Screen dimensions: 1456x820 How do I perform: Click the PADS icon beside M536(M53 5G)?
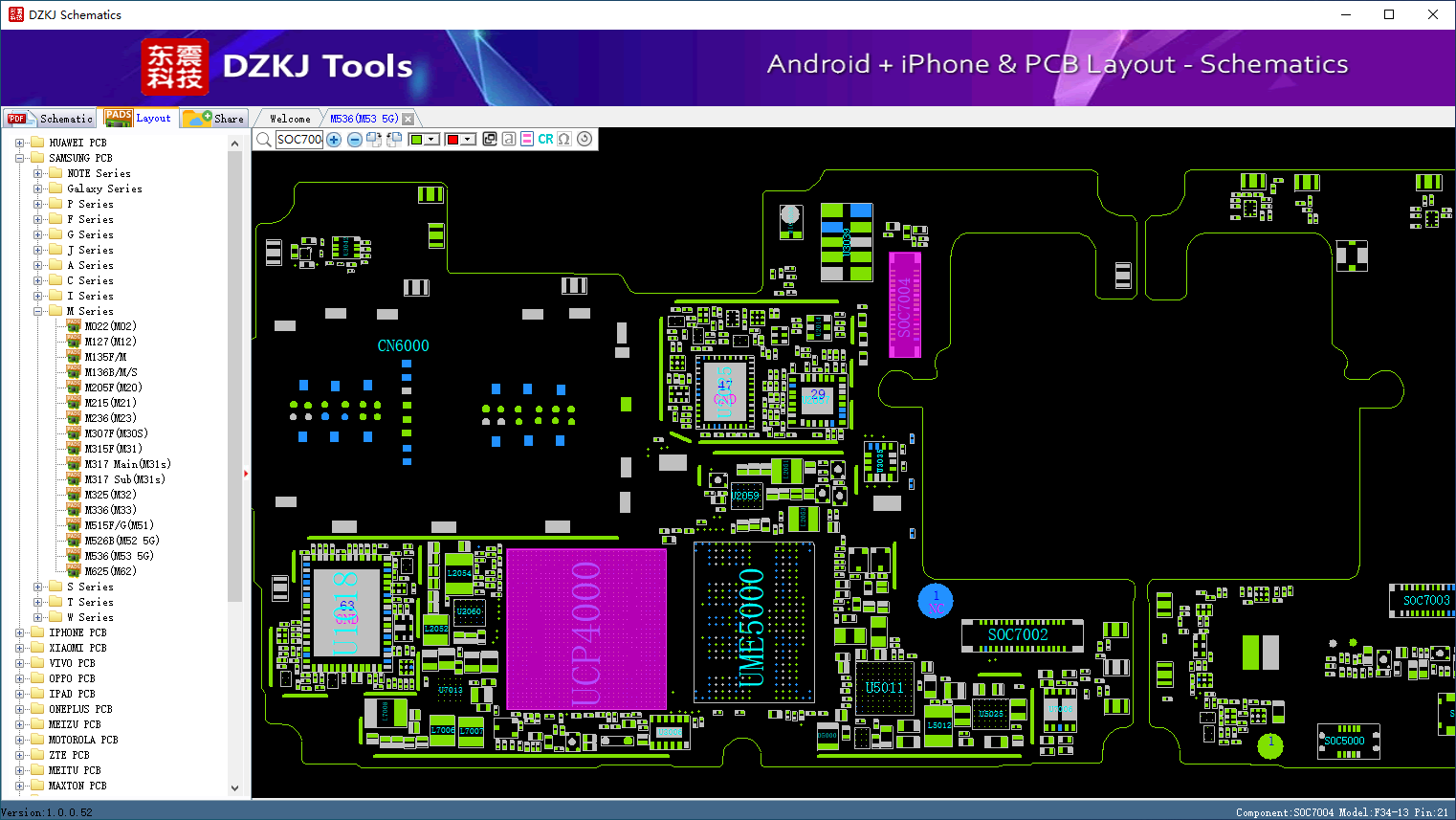point(74,556)
